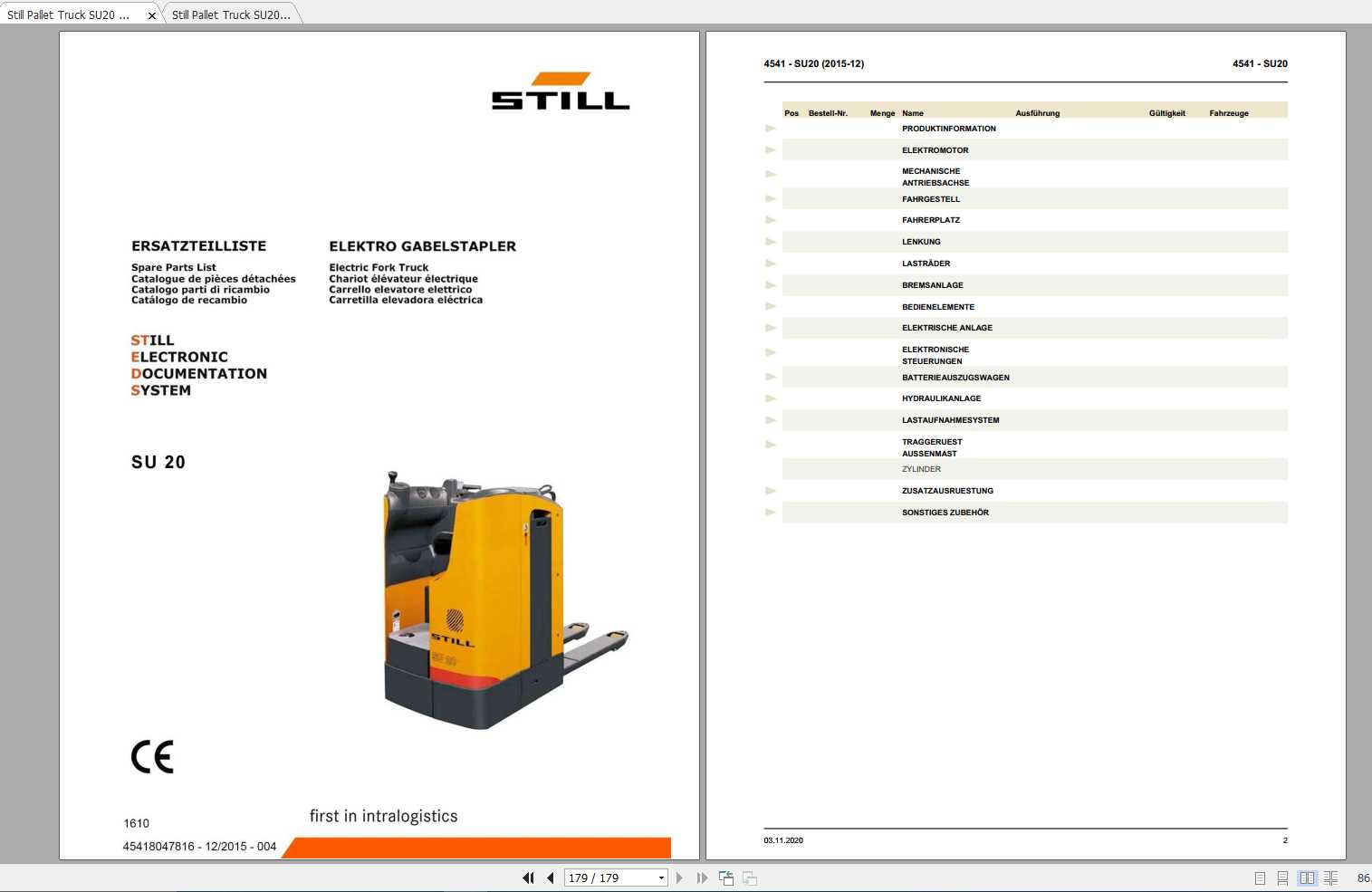Click the ZUSATZAUSRUESTUNG entry
Image resolution: width=1372 pixels, height=892 pixels.
point(947,491)
